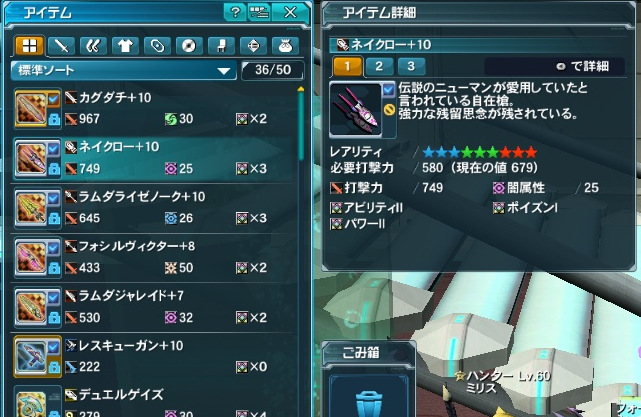Switch to detail page tab 2
641x417 pixels.
tap(379, 66)
